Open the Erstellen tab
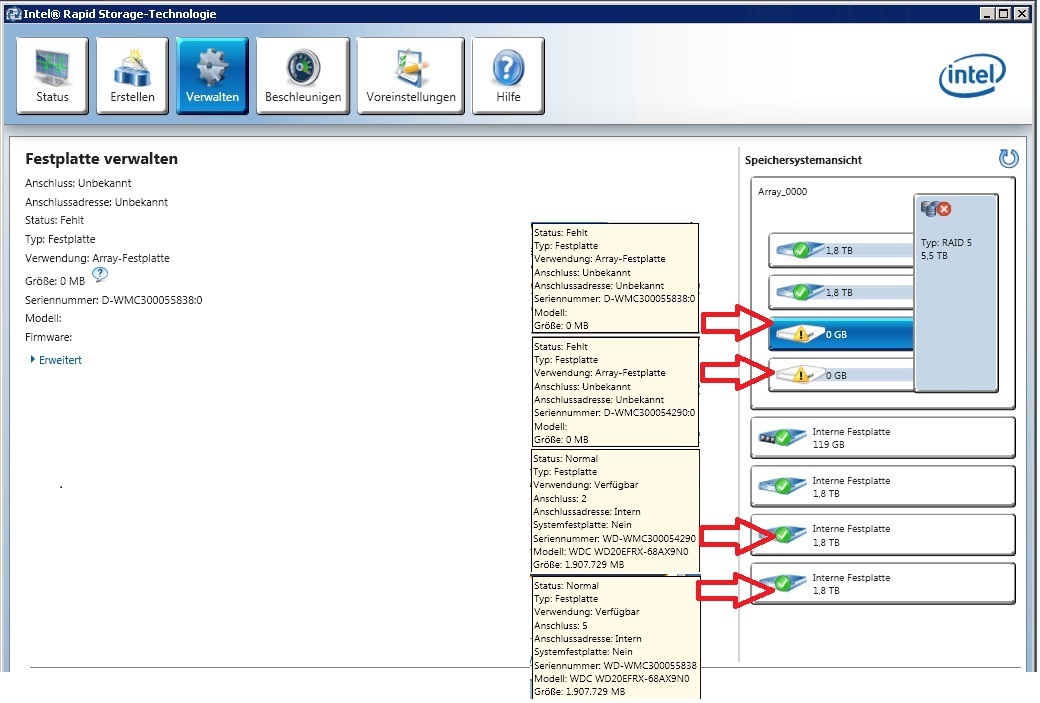The height and width of the screenshot is (703, 1040). pos(132,76)
